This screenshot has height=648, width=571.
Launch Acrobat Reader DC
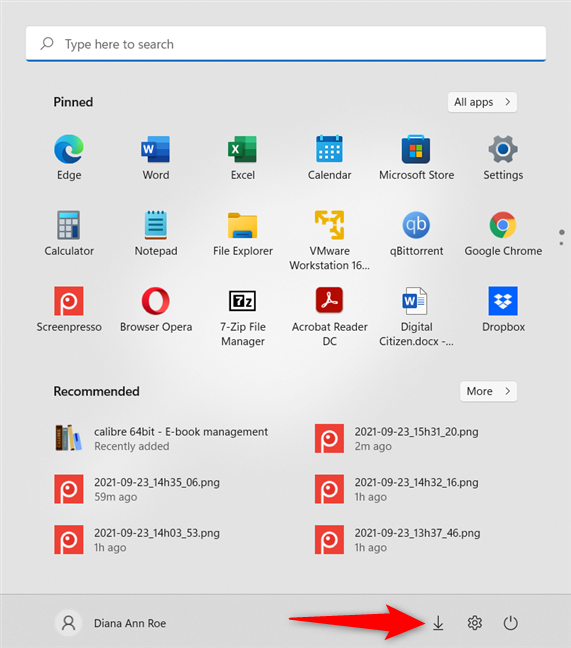pyautogui.click(x=329, y=317)
